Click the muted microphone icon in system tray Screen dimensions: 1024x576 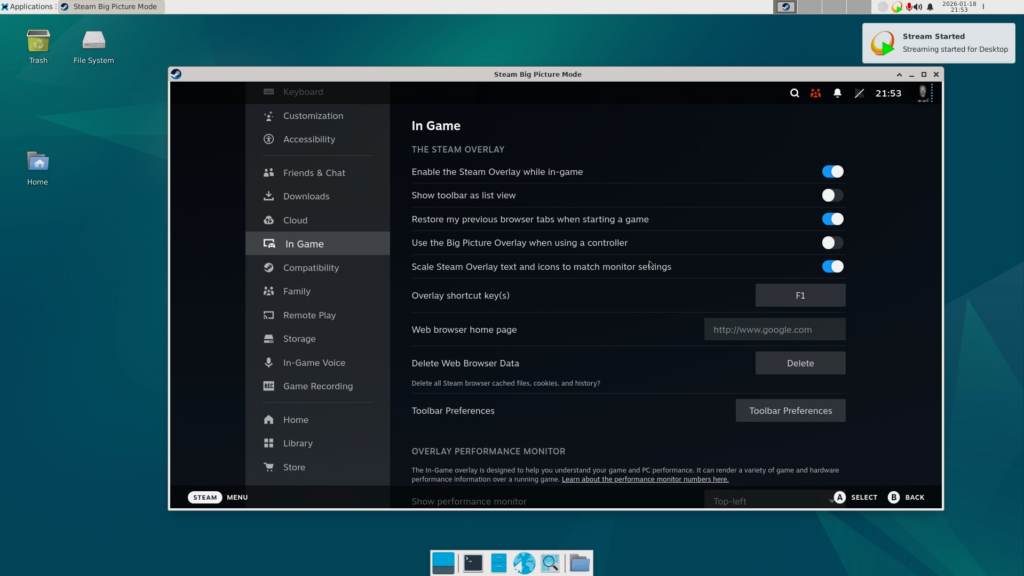pos(908,7)
